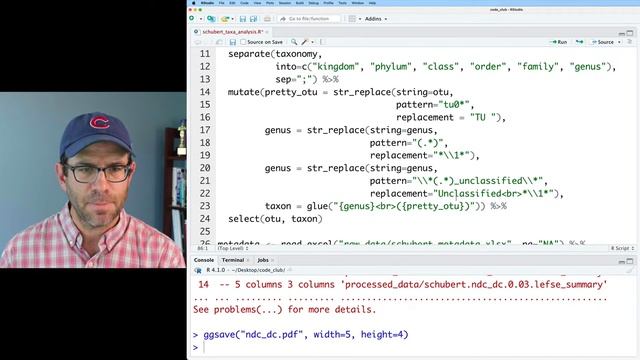The image size is (640, 360).
Task: Click the workspace panes grid icon
Action: click(352, 19)
